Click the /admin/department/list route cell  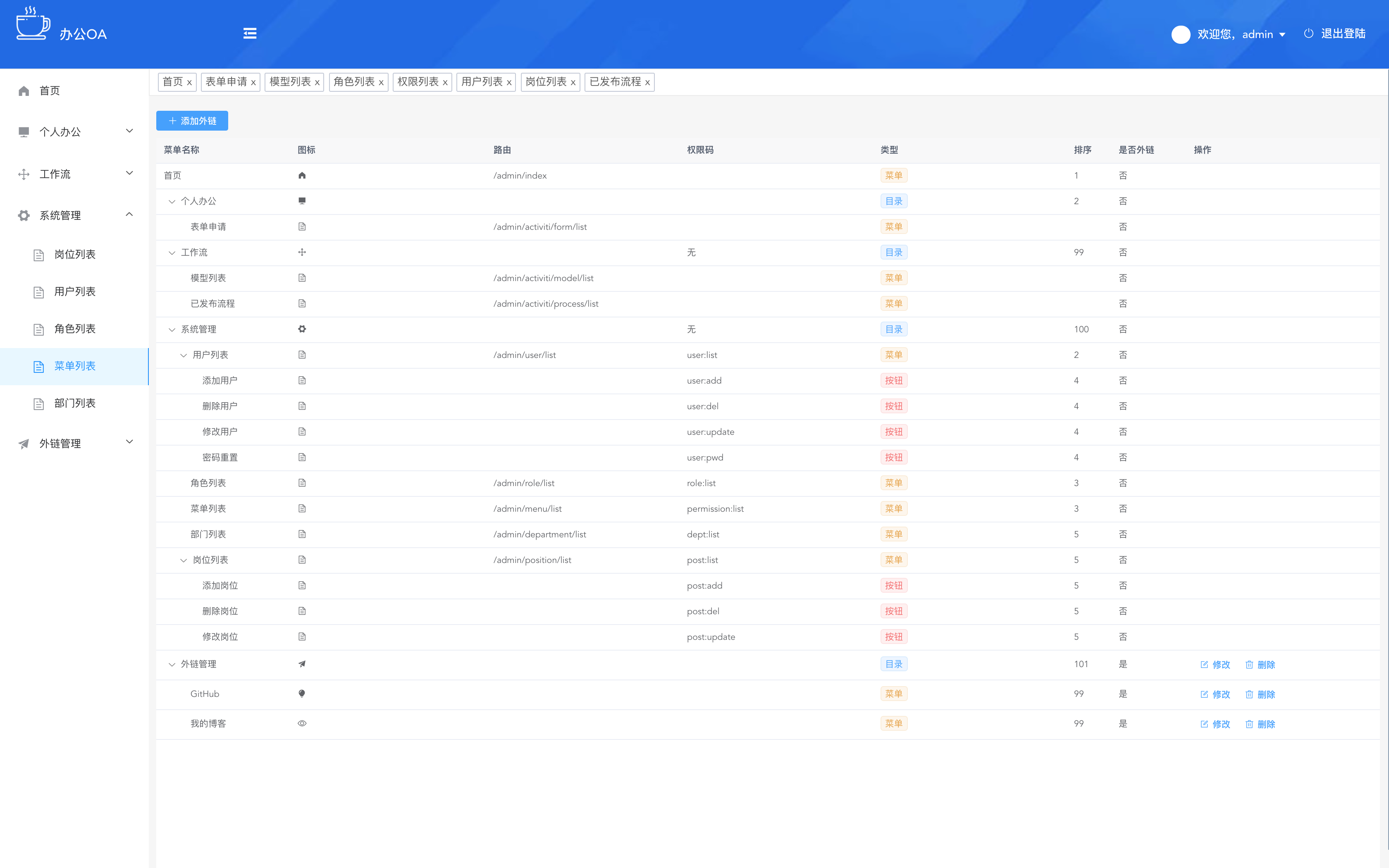tap(539, 534)
